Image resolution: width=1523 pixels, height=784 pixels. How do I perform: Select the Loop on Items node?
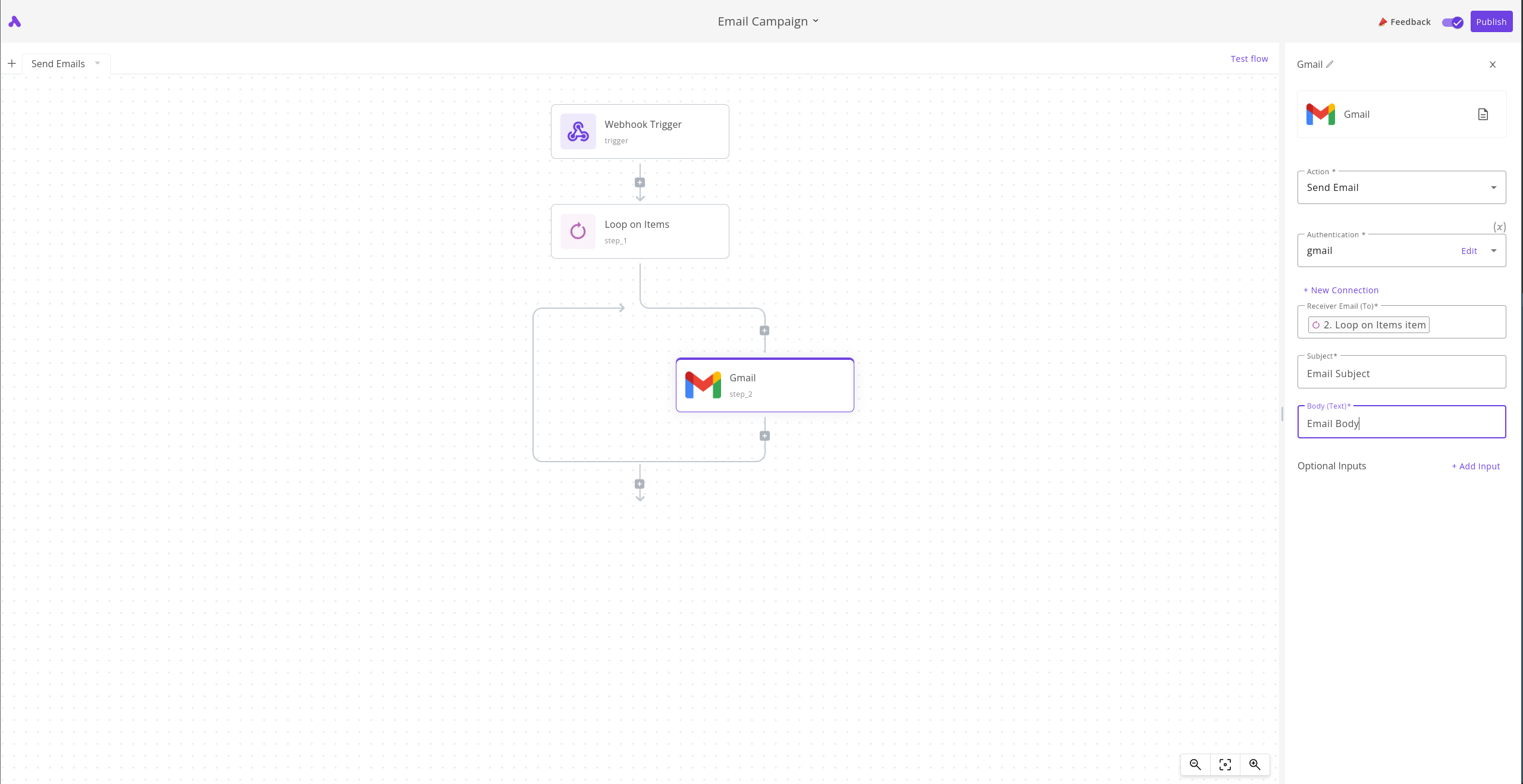pyautogui.click(x=640, y=231)
